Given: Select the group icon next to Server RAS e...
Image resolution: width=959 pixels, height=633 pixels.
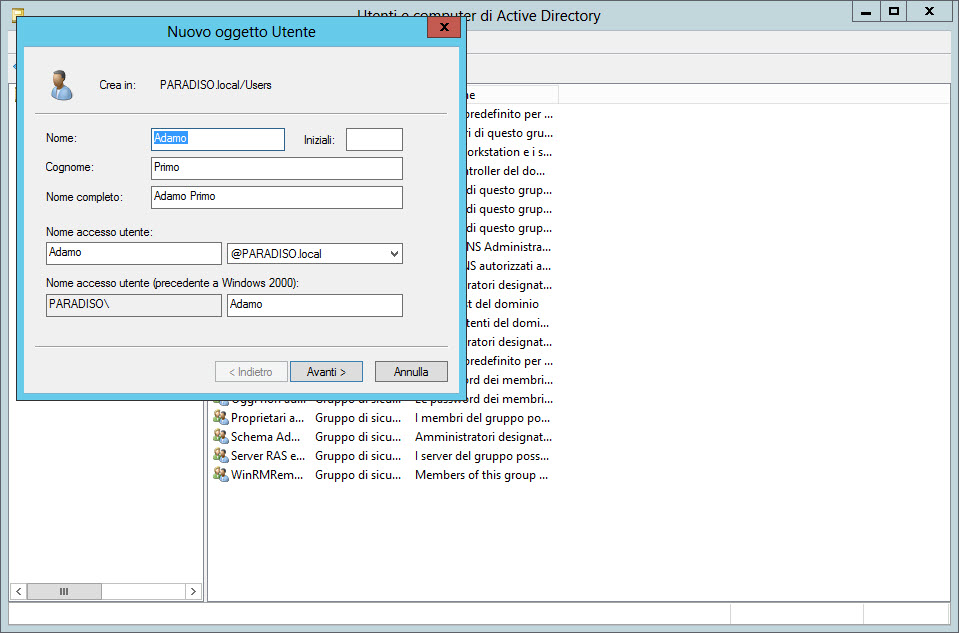Looking at the screenshot, I should (x=221, y=456).
